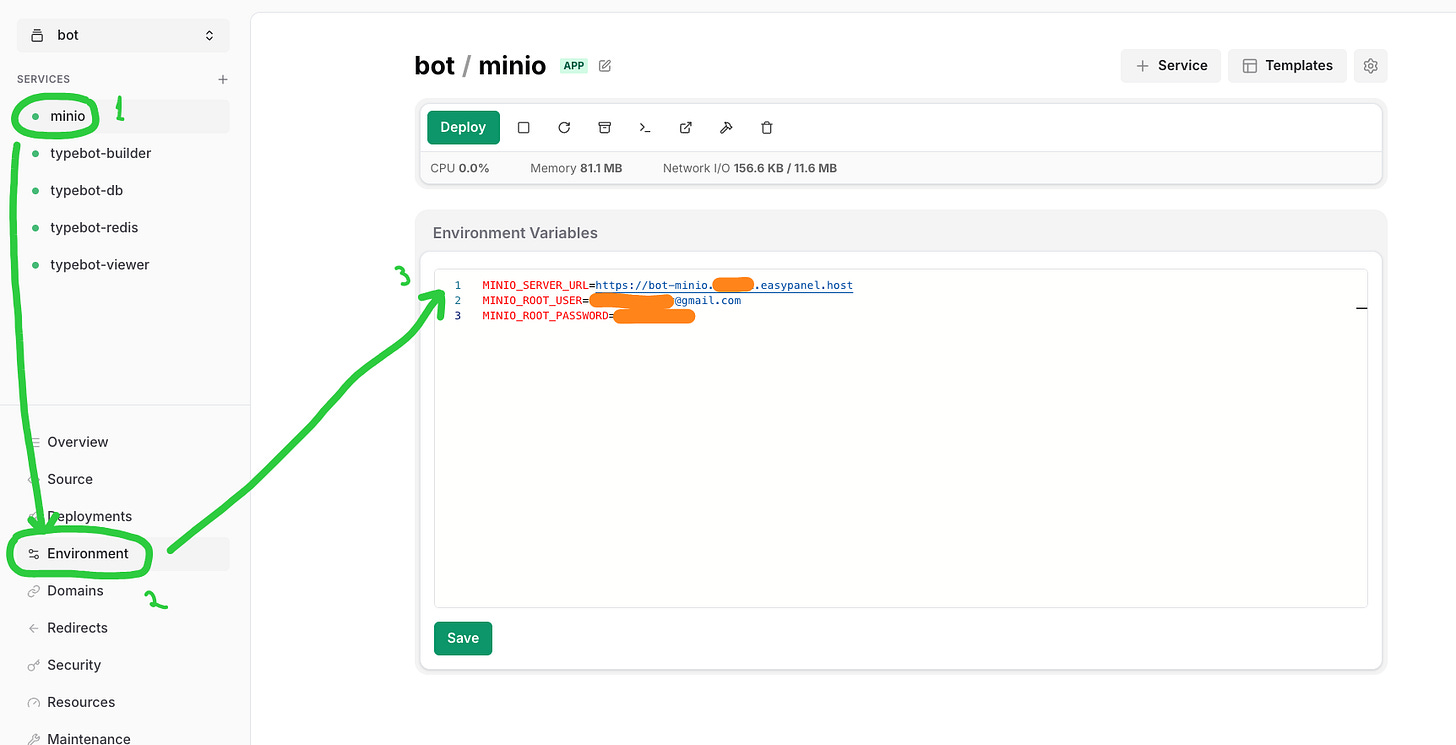Image resolution: width=1456 pixels, height=745 pixels.
Task: Select the minio service
Action: click(x=123, y=116)
